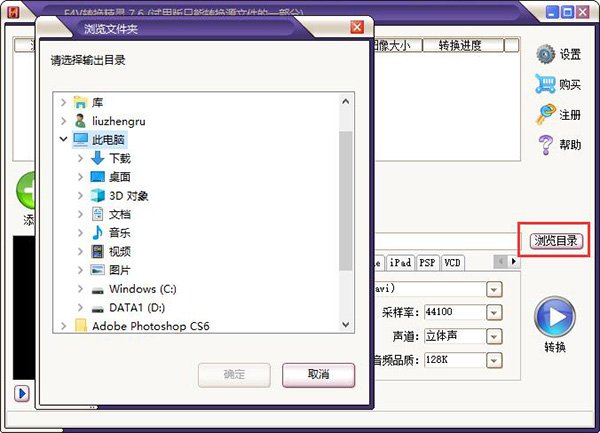Collapse the 此电脑 tree node

pos(64,139)
